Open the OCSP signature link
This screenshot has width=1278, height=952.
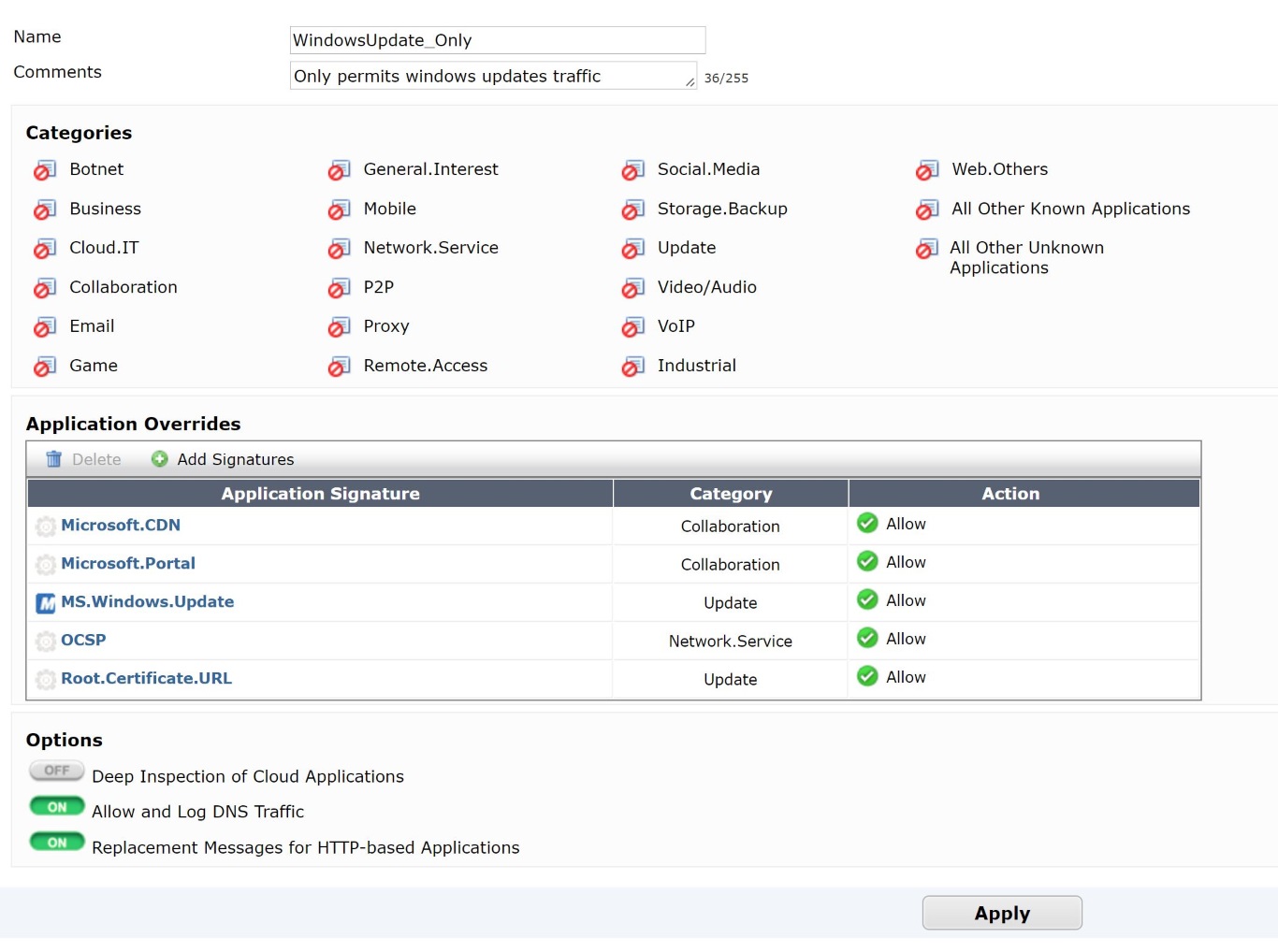point(83,640)
